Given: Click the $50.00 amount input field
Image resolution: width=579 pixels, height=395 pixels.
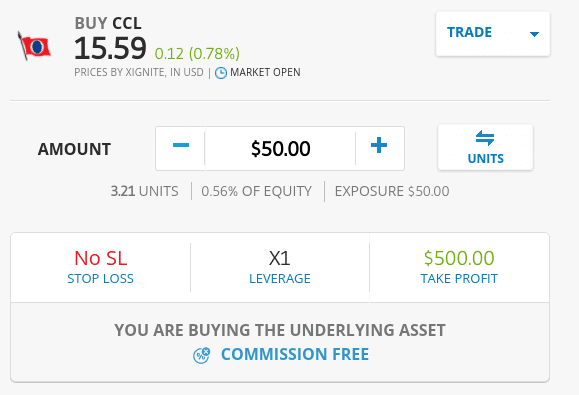Looking at the screenshot, I should [280, 148].
